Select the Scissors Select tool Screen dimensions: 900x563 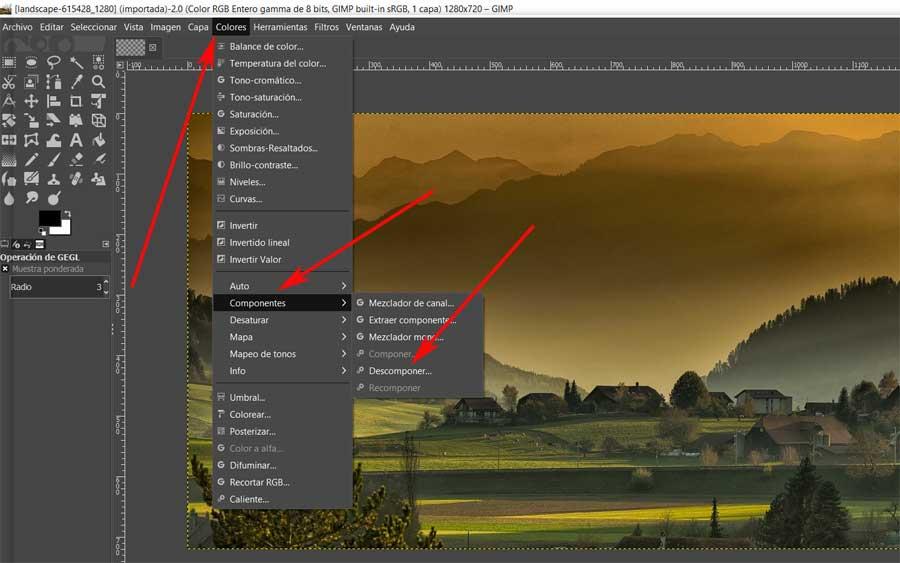click(9, 81)
